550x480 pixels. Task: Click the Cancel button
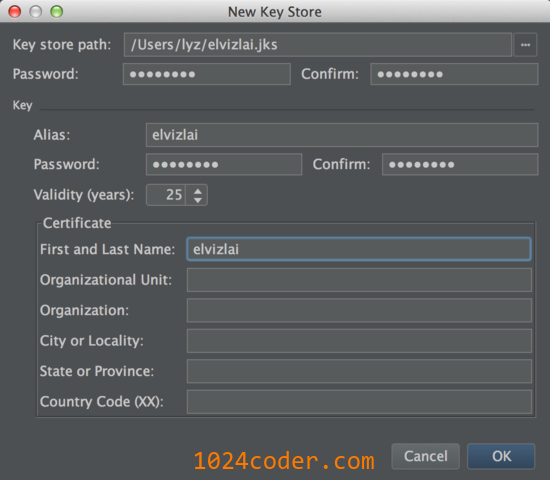(425, 456)
